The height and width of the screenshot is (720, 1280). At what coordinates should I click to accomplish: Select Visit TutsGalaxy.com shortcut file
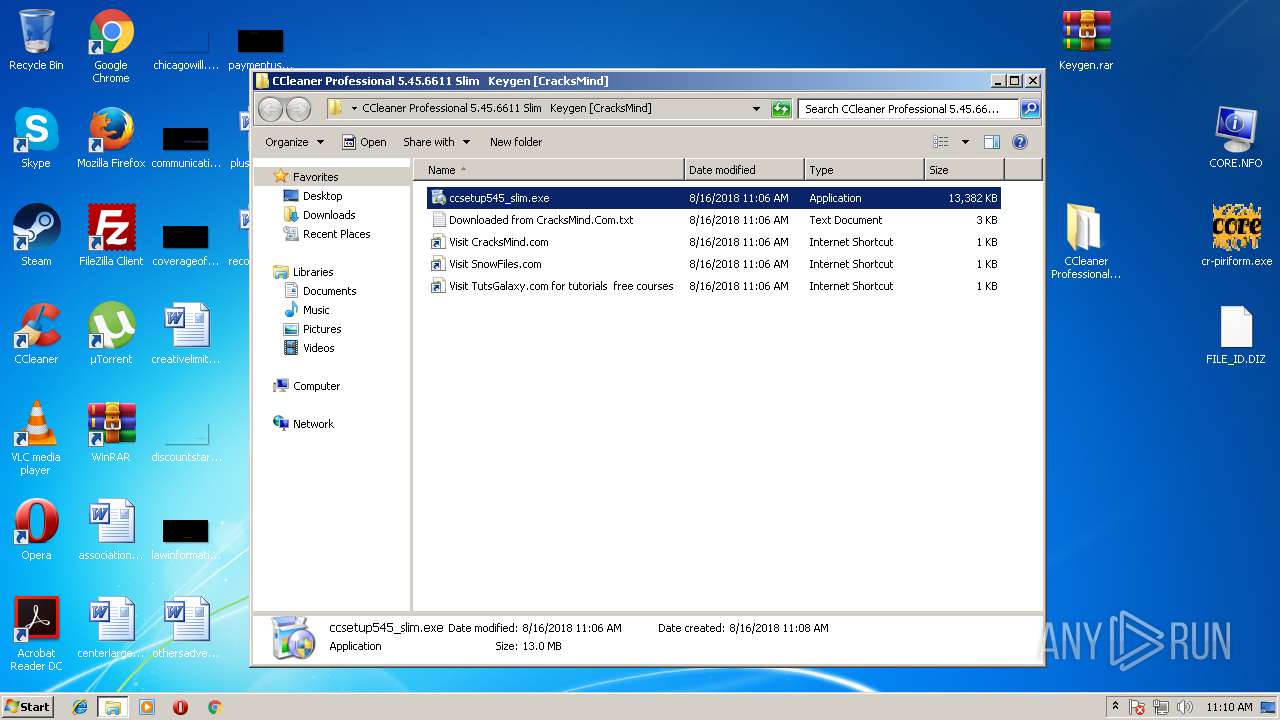click(x=713, y=286)
